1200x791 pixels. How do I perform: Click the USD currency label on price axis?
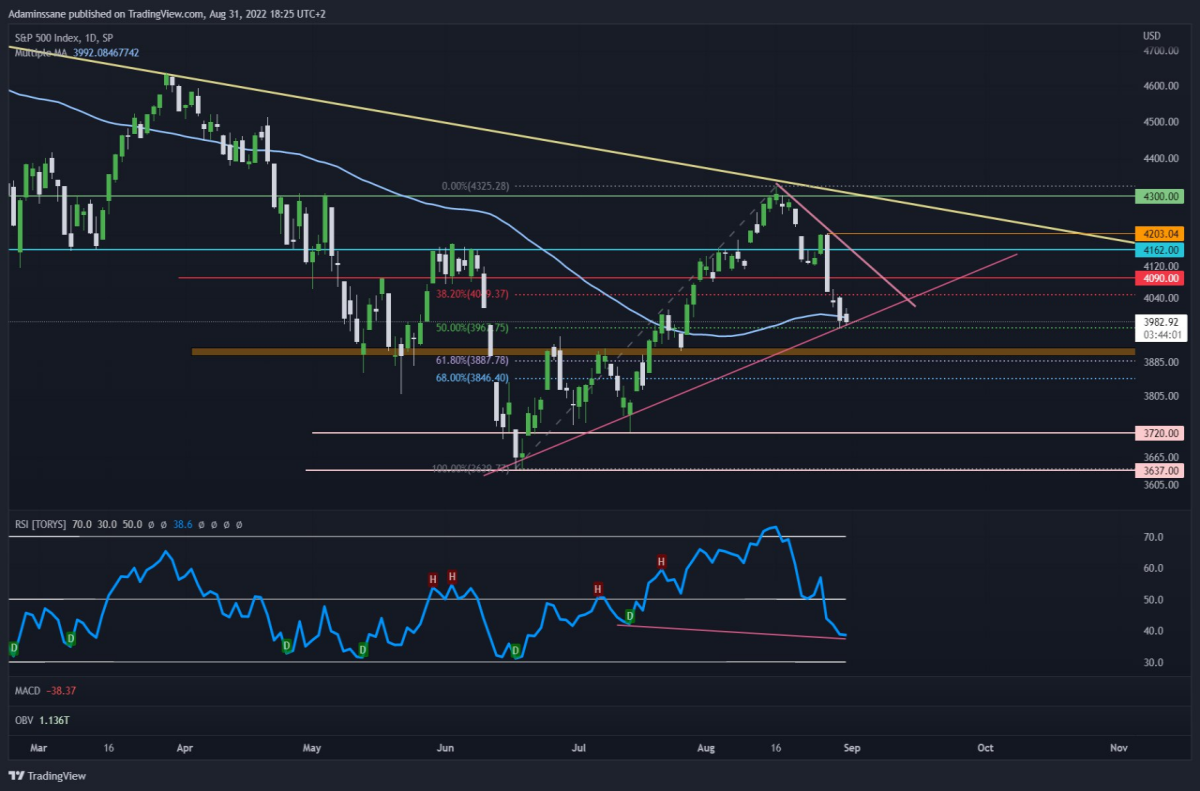pos(1152,36)
